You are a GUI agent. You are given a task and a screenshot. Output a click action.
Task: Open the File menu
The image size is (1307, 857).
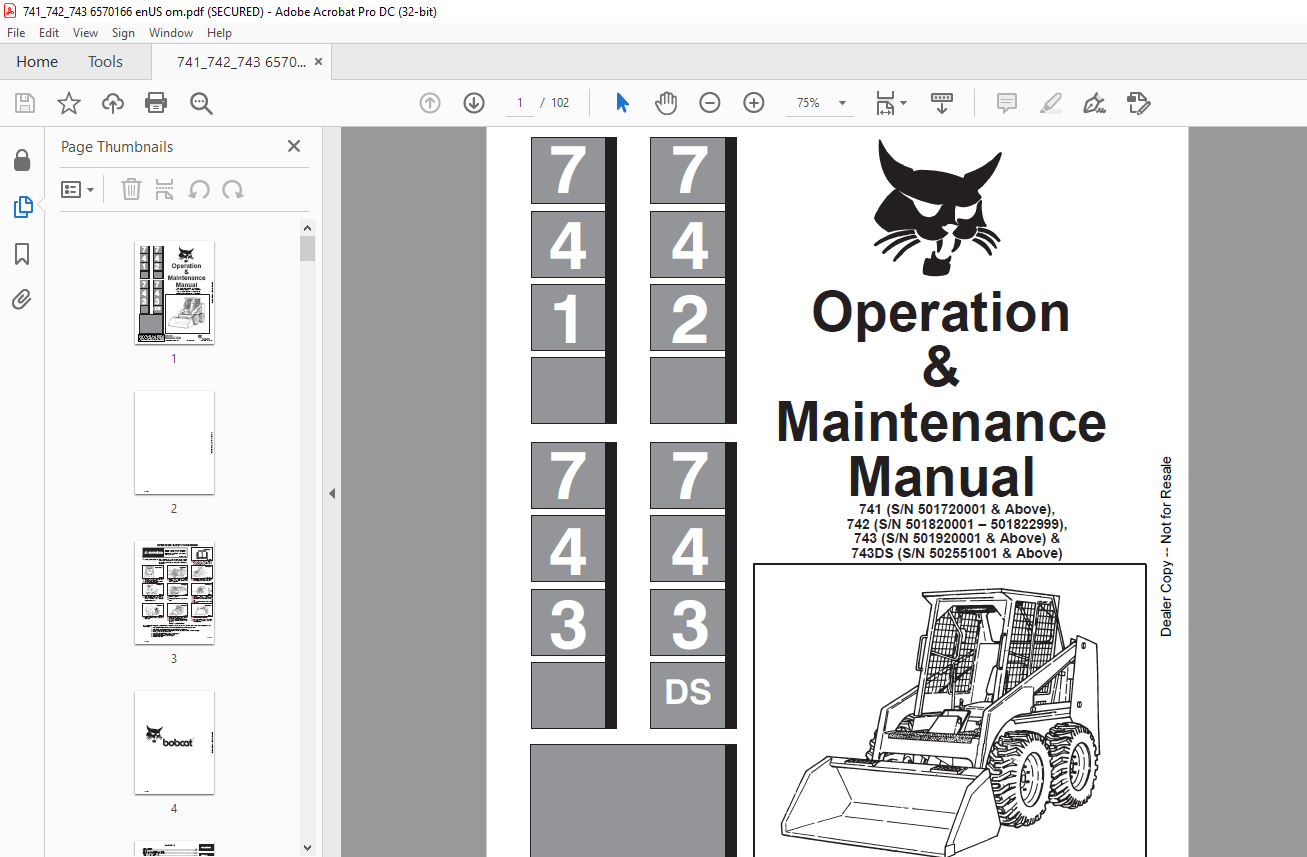click(16, 33)
